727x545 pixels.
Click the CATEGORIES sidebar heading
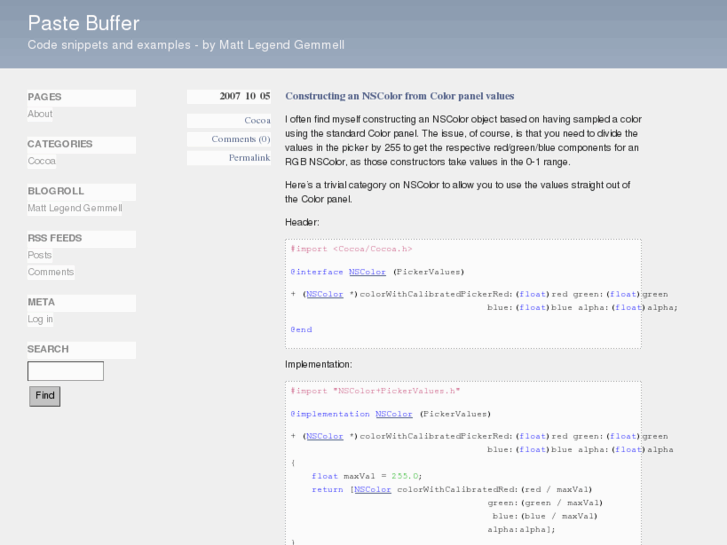[x=60, y=144]
